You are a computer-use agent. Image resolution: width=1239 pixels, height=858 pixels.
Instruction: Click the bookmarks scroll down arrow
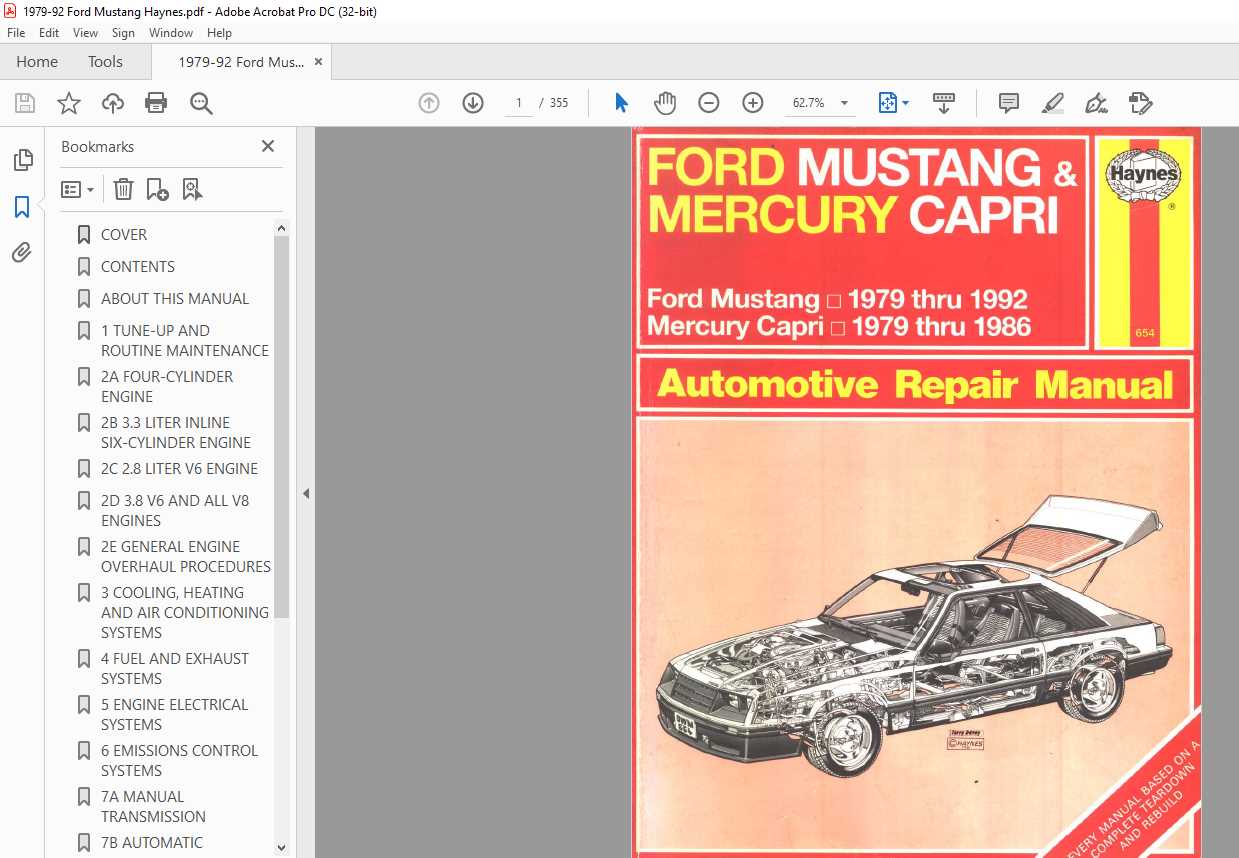pyautogui.click(x=282, y=846)
